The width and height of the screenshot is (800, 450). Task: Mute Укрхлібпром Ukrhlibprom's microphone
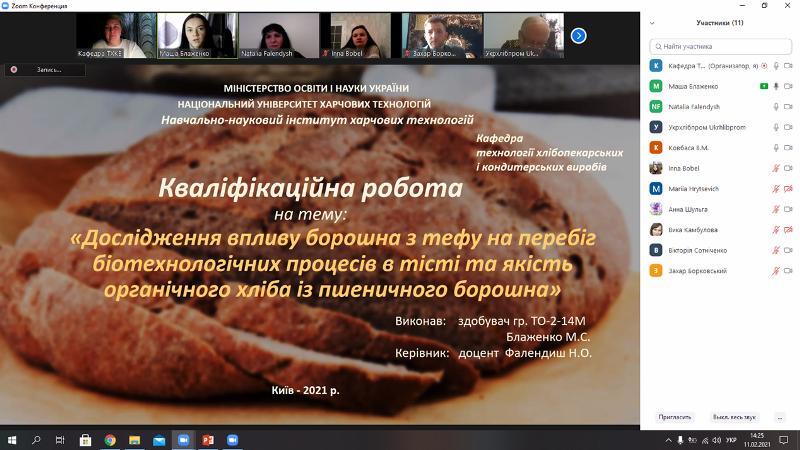[776, 127]
